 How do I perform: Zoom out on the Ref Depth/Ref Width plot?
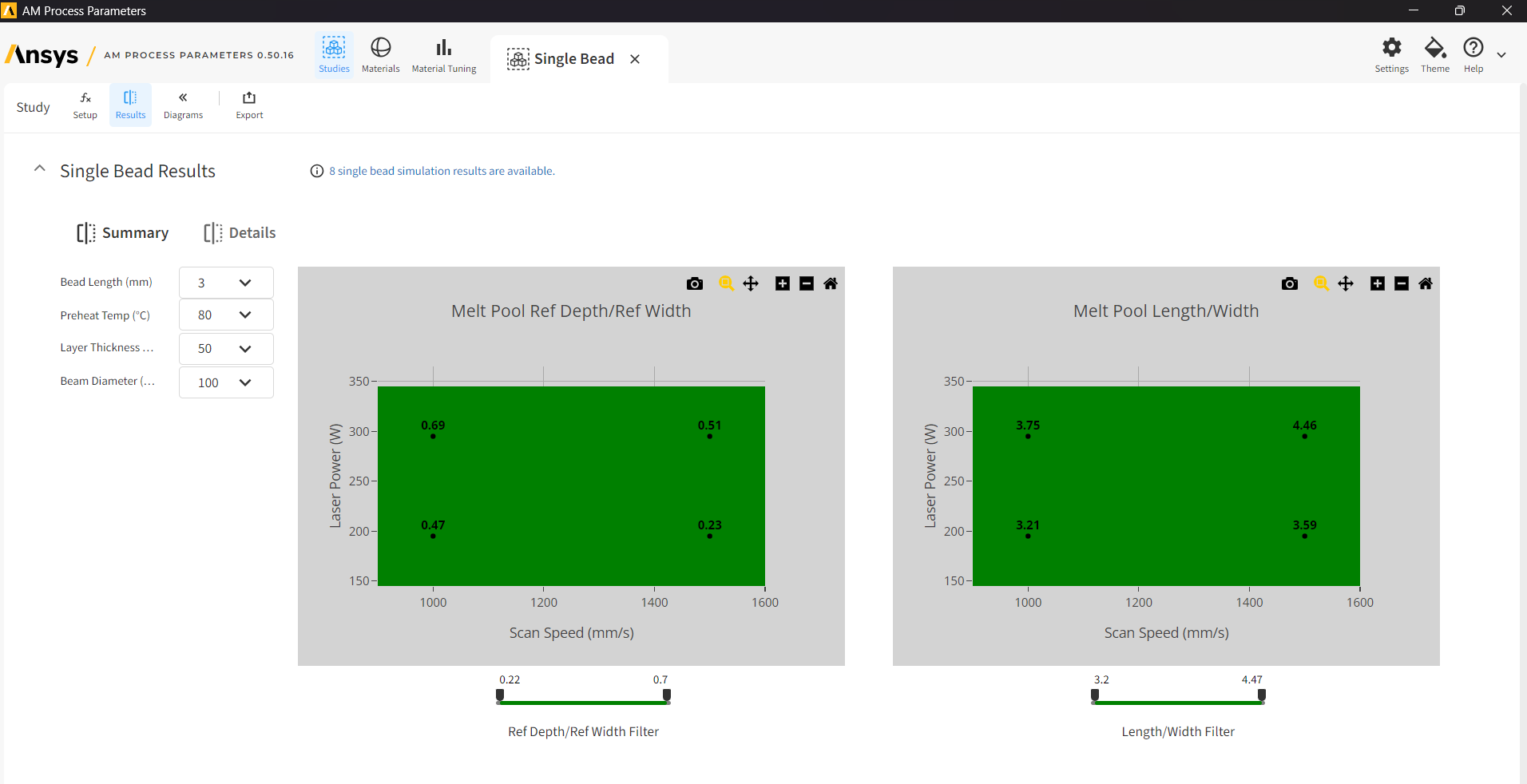pyautogui.click(x=807, y=283)
